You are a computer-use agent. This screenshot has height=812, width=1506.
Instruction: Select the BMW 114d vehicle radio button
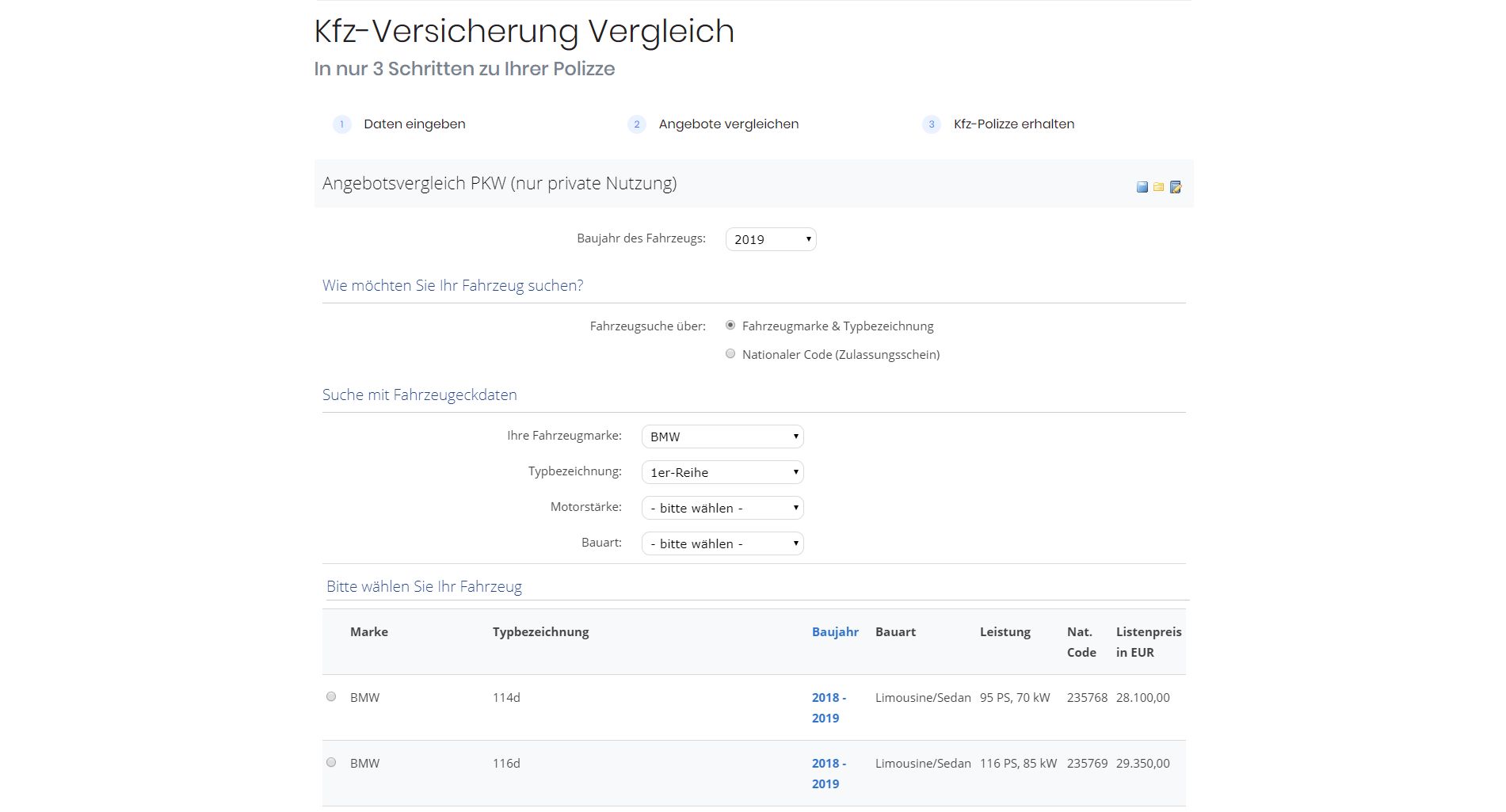coord(331,697)
